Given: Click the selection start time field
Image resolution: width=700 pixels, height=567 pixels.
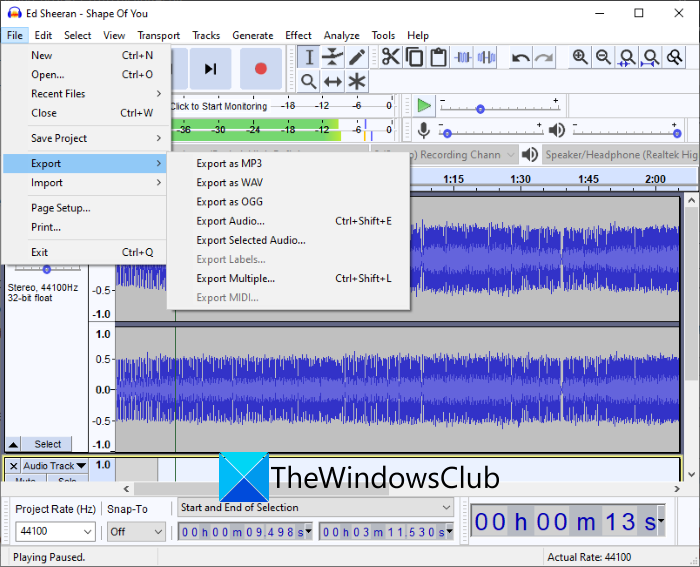Looking at the screenshot, I should 245,532.
